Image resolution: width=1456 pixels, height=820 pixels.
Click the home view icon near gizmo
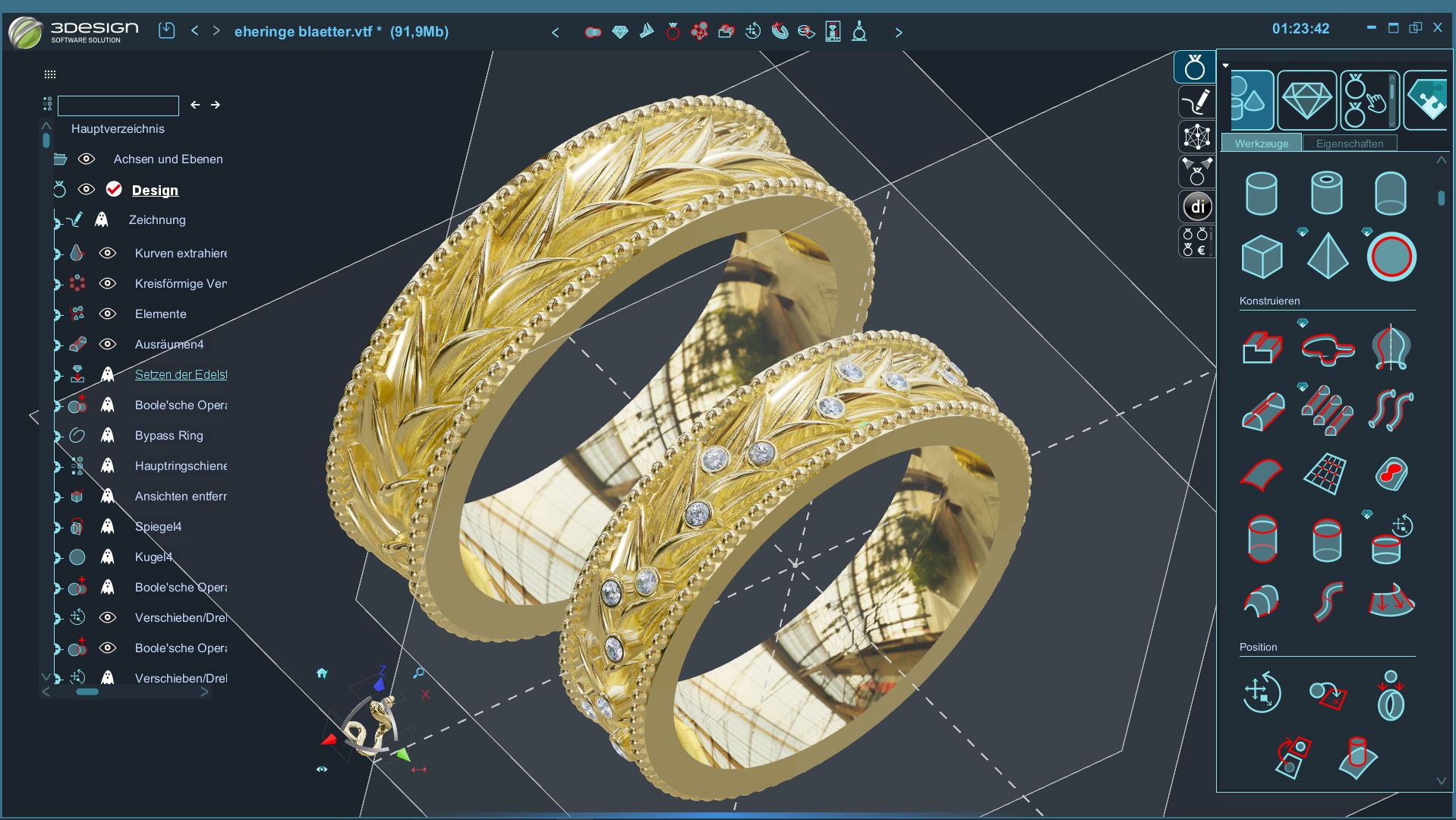pos(322,673)
